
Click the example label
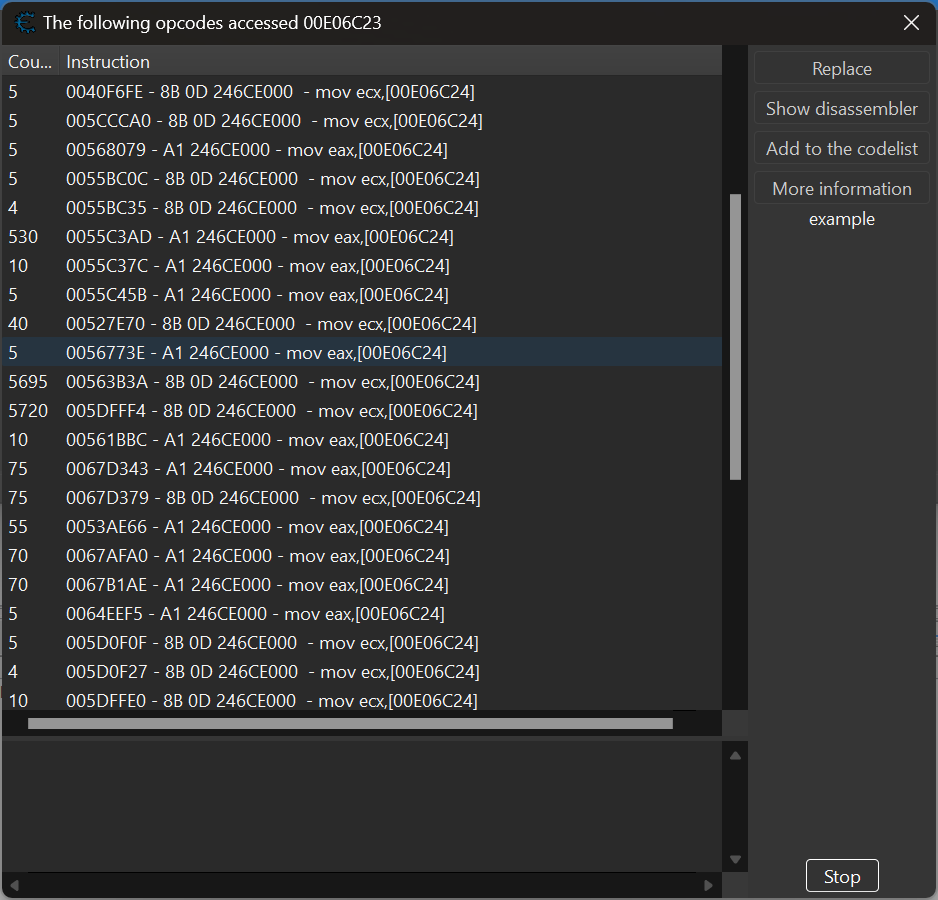(x=841, y=219)
